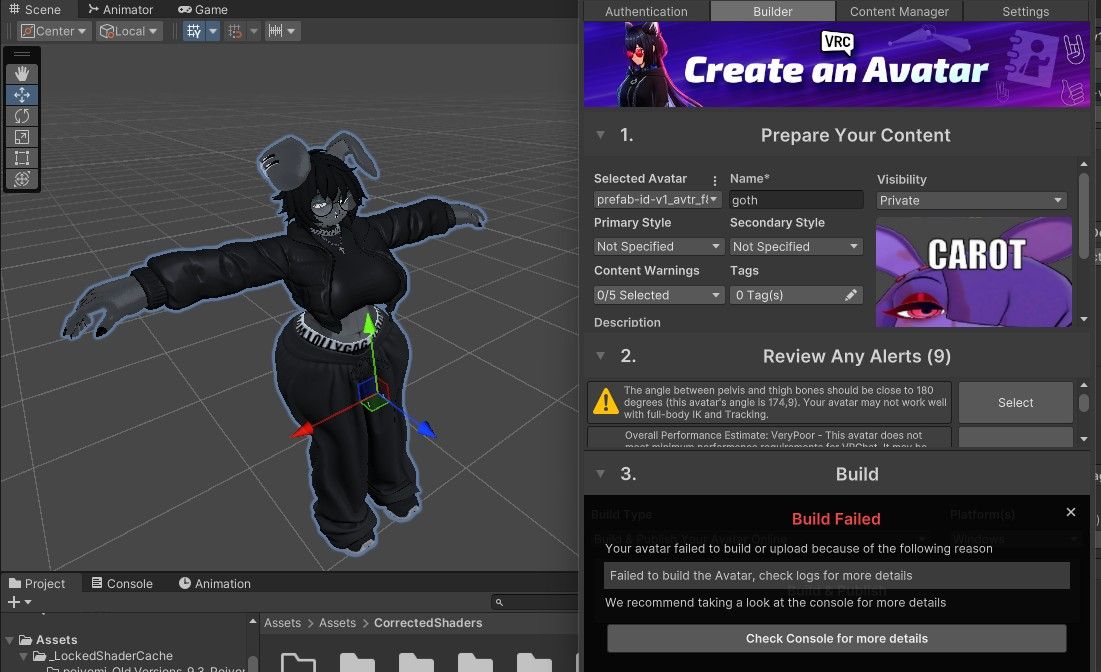Image resolution: width=1101 pixels, height=672 pixels.
Task: Open grid snapping dropdown arrow
Action: pos(254,31)
